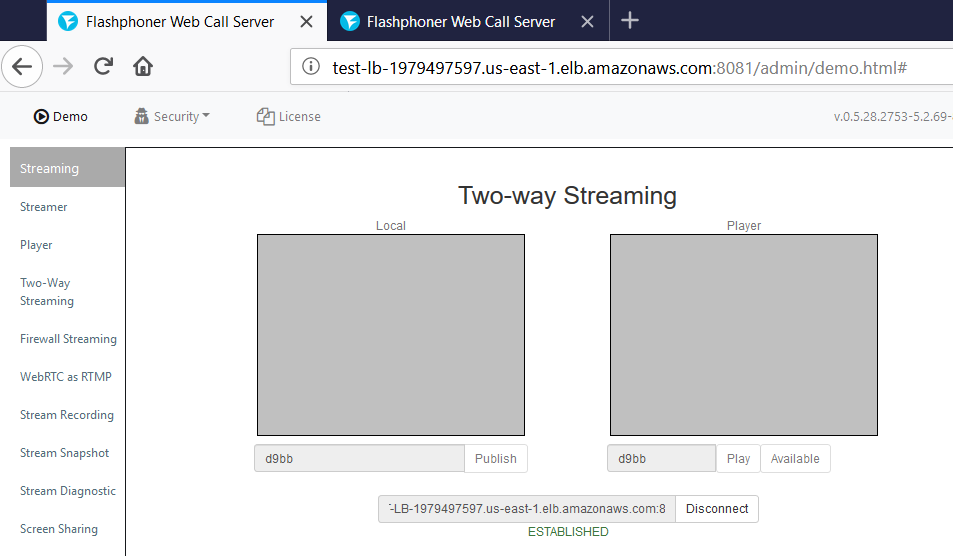953x556 pixels.
Task: Switch to the second Flashphoner Web Call Server tab
Action: click(x=460, y=21)
